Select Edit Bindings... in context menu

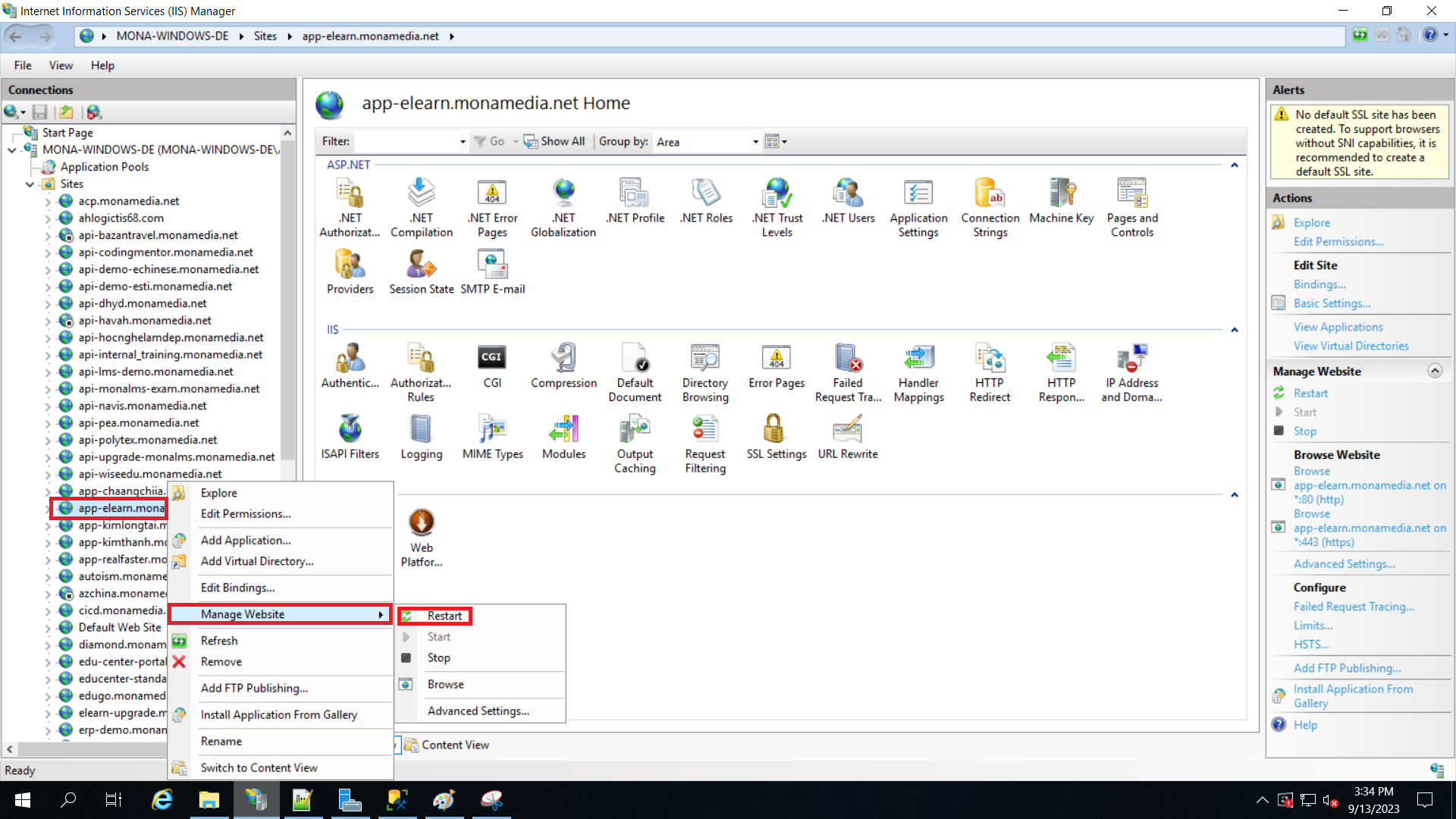coord(237,588)
